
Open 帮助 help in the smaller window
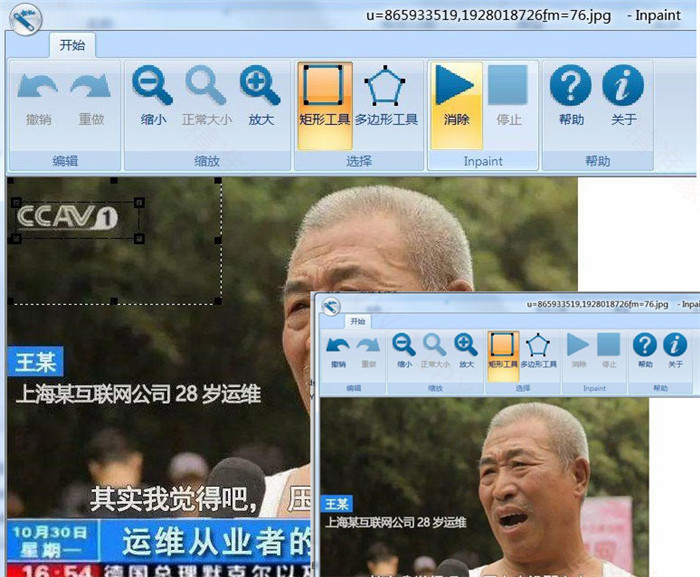[x=645, y=351]
